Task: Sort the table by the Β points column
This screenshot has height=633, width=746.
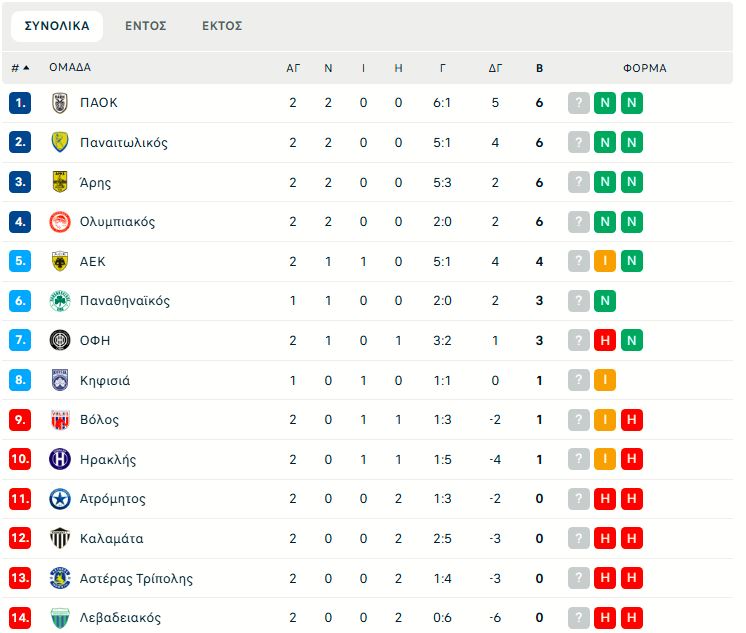Action: tap(539, 68)
